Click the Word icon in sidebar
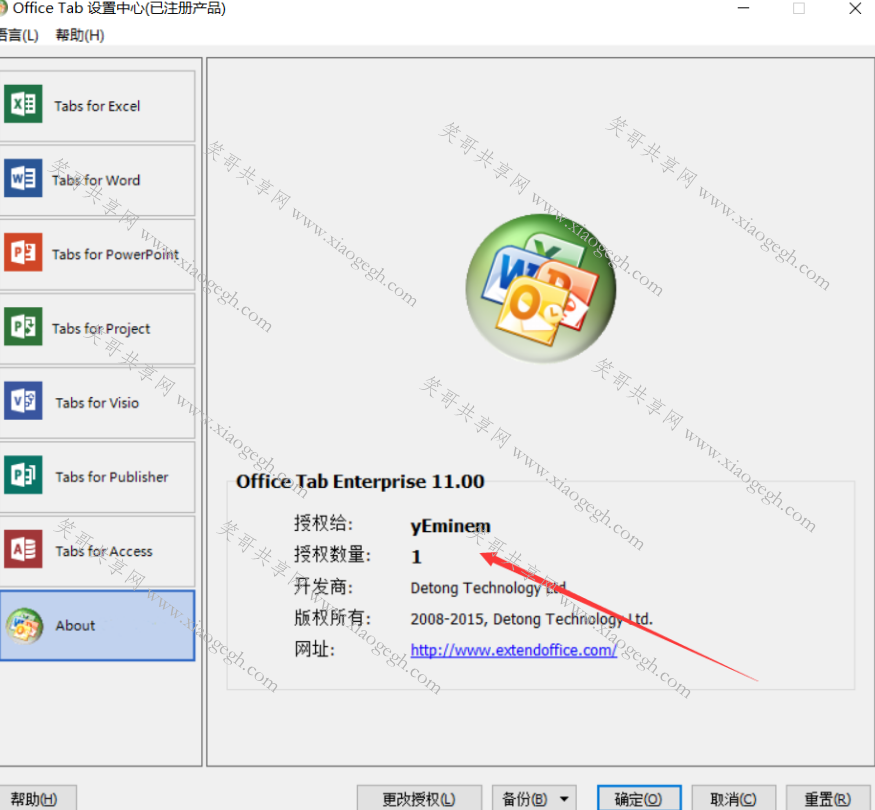Image resolution: width=875 pixels, height=810 pixels. click(23, 178)
